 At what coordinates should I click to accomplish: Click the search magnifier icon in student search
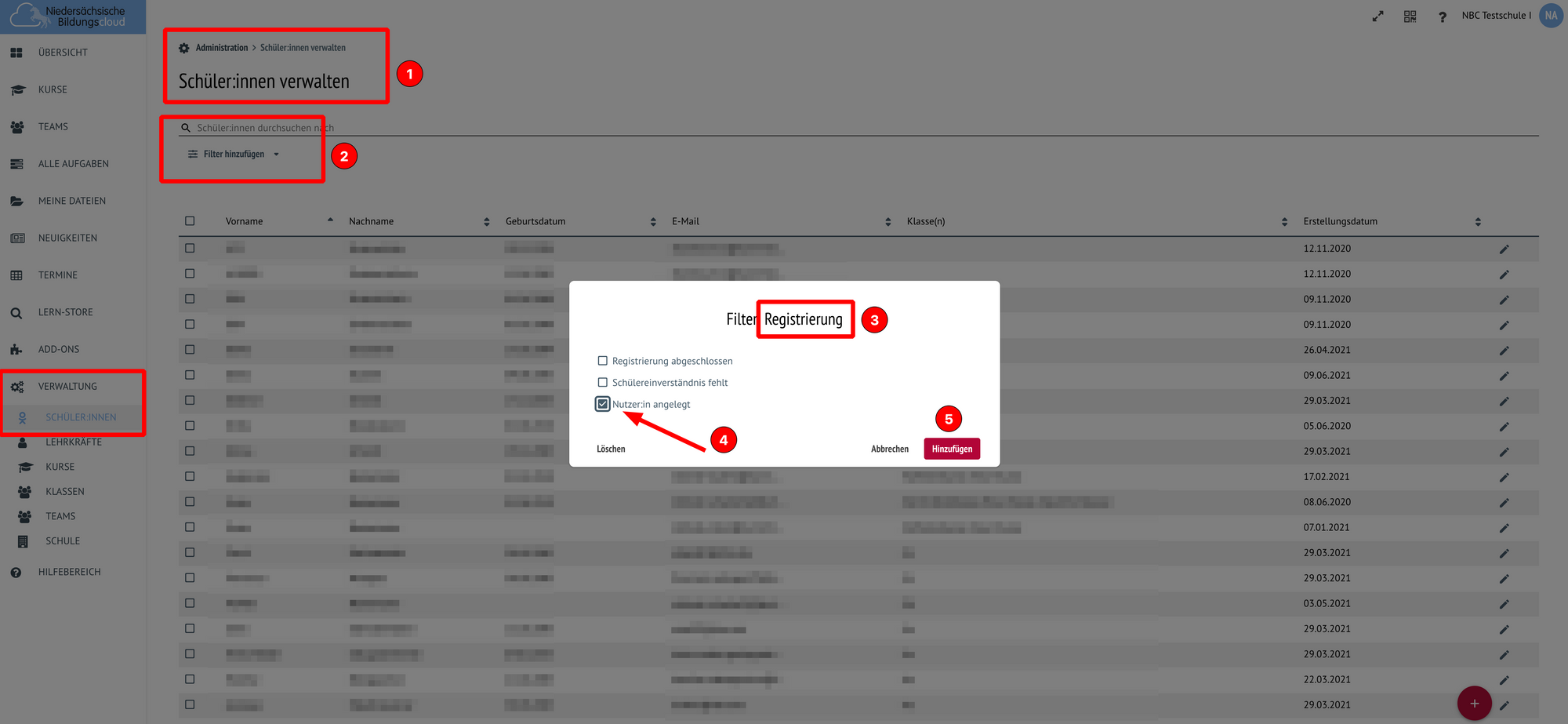[x=186, y=128]
